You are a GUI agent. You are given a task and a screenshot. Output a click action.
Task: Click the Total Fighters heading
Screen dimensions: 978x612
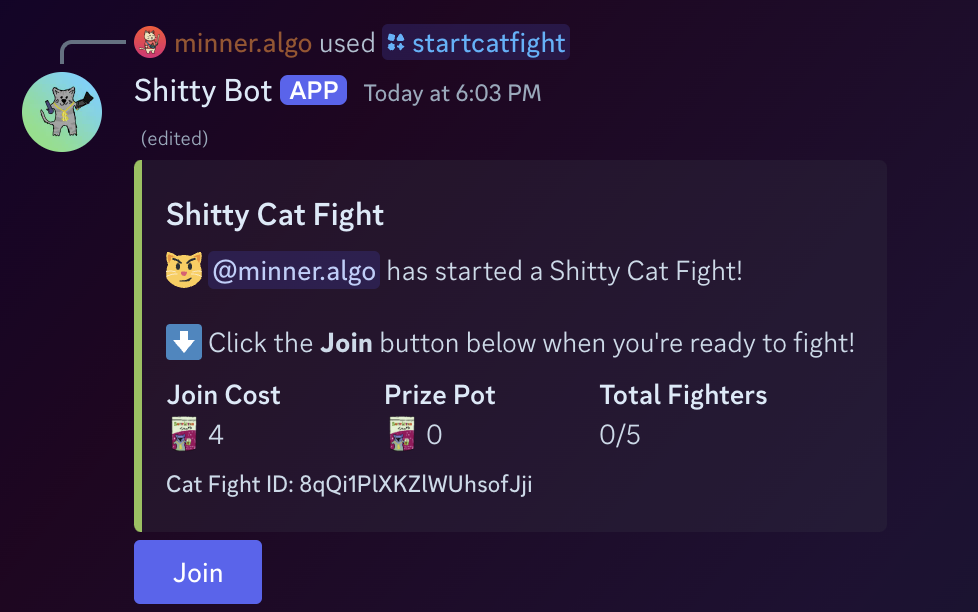(683, 395)
